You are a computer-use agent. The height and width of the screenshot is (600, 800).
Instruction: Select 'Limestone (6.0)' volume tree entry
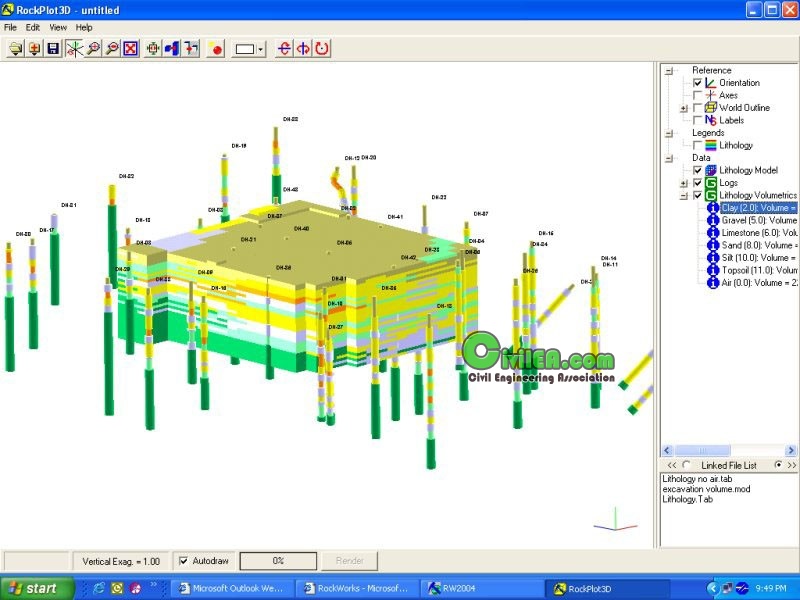point(759,233)
